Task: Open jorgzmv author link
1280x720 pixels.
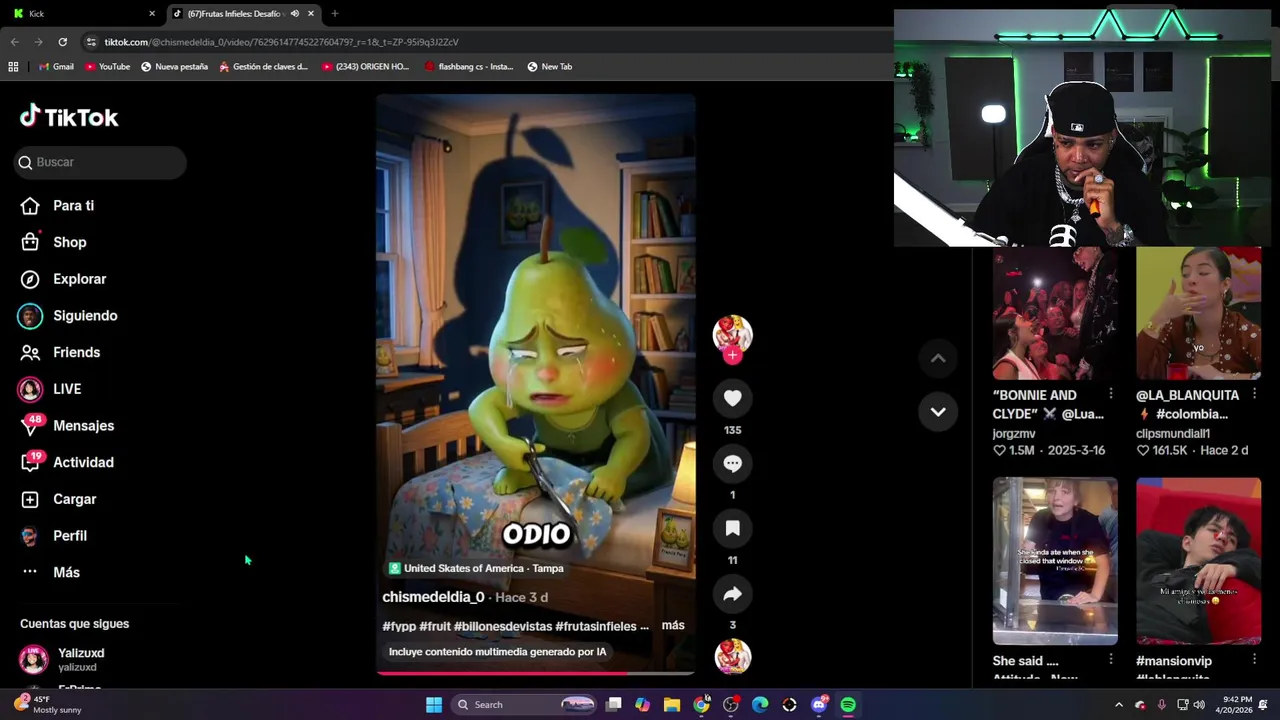Action: tap(1013, 434)
